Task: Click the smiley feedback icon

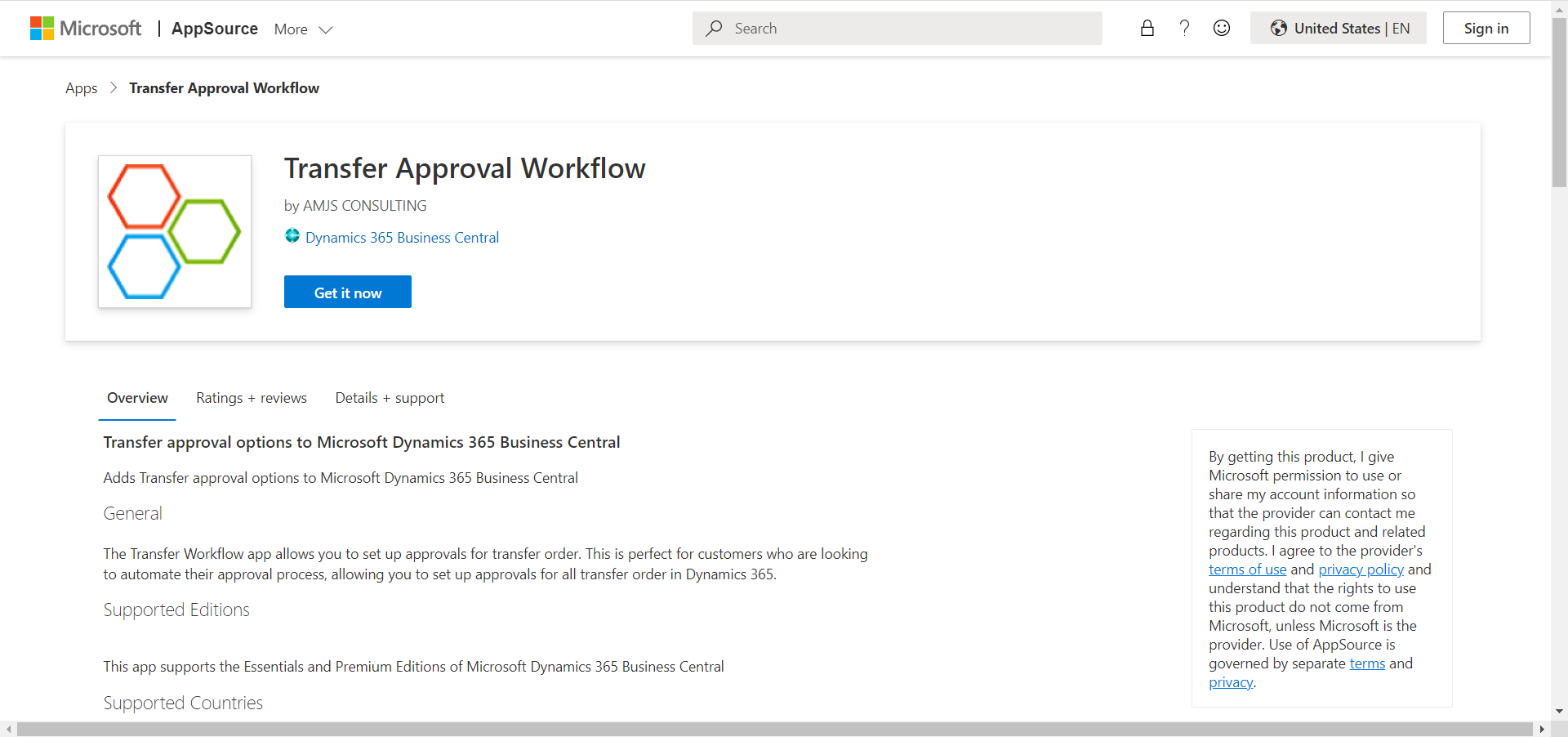Action: 1222,29
